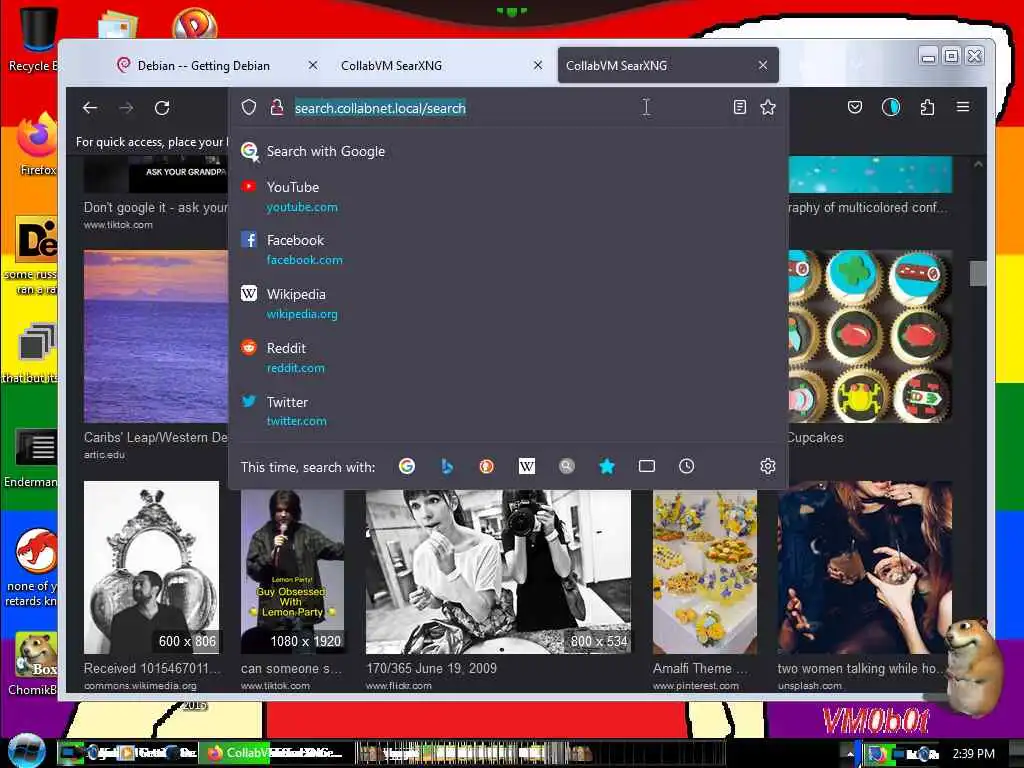Open the Pocket save icon
Image resolution: width=1024 pixels, height=768 pixels.
[x=855, y=107]
